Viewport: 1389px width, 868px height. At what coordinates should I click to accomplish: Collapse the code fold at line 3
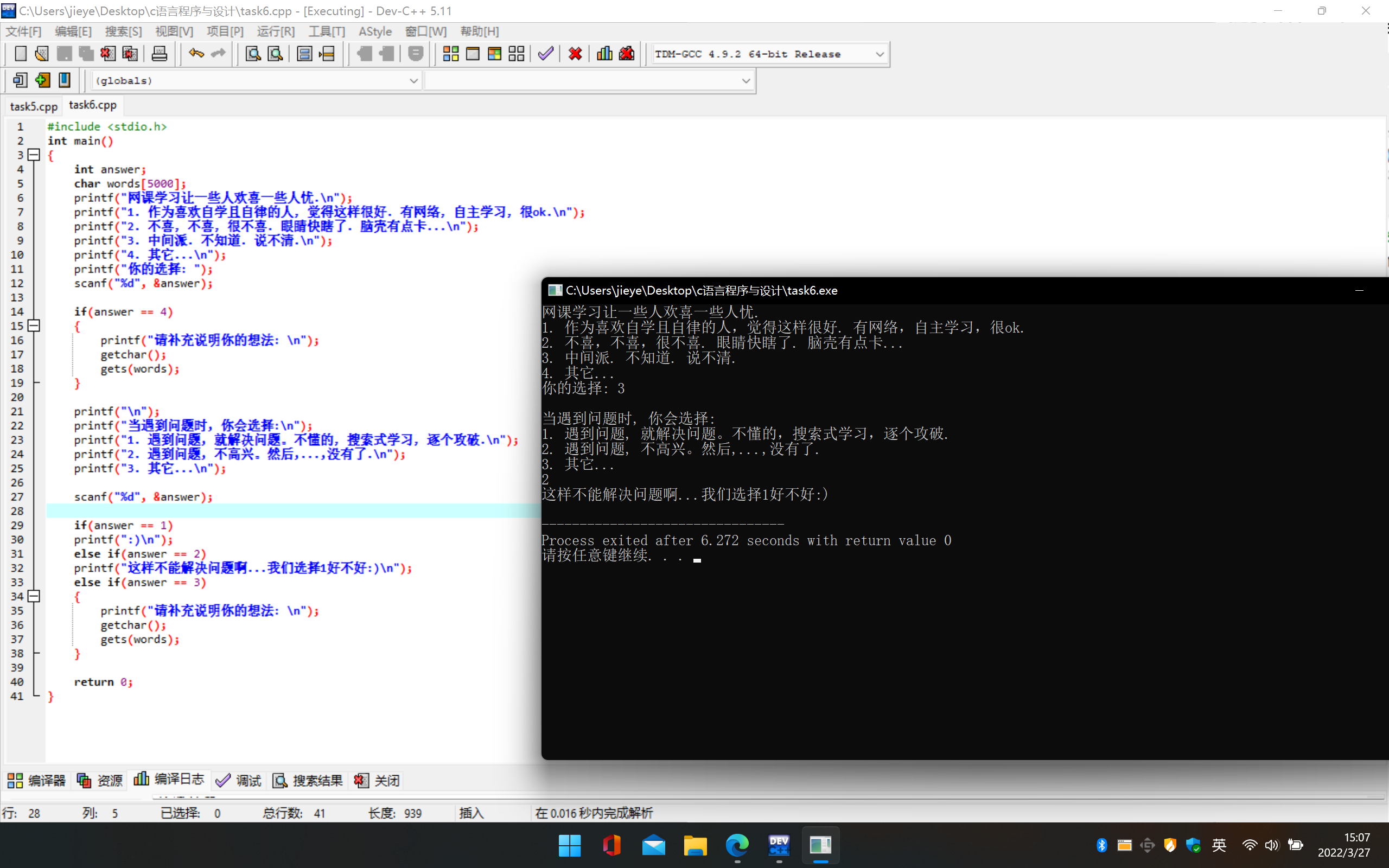[34, 155]
